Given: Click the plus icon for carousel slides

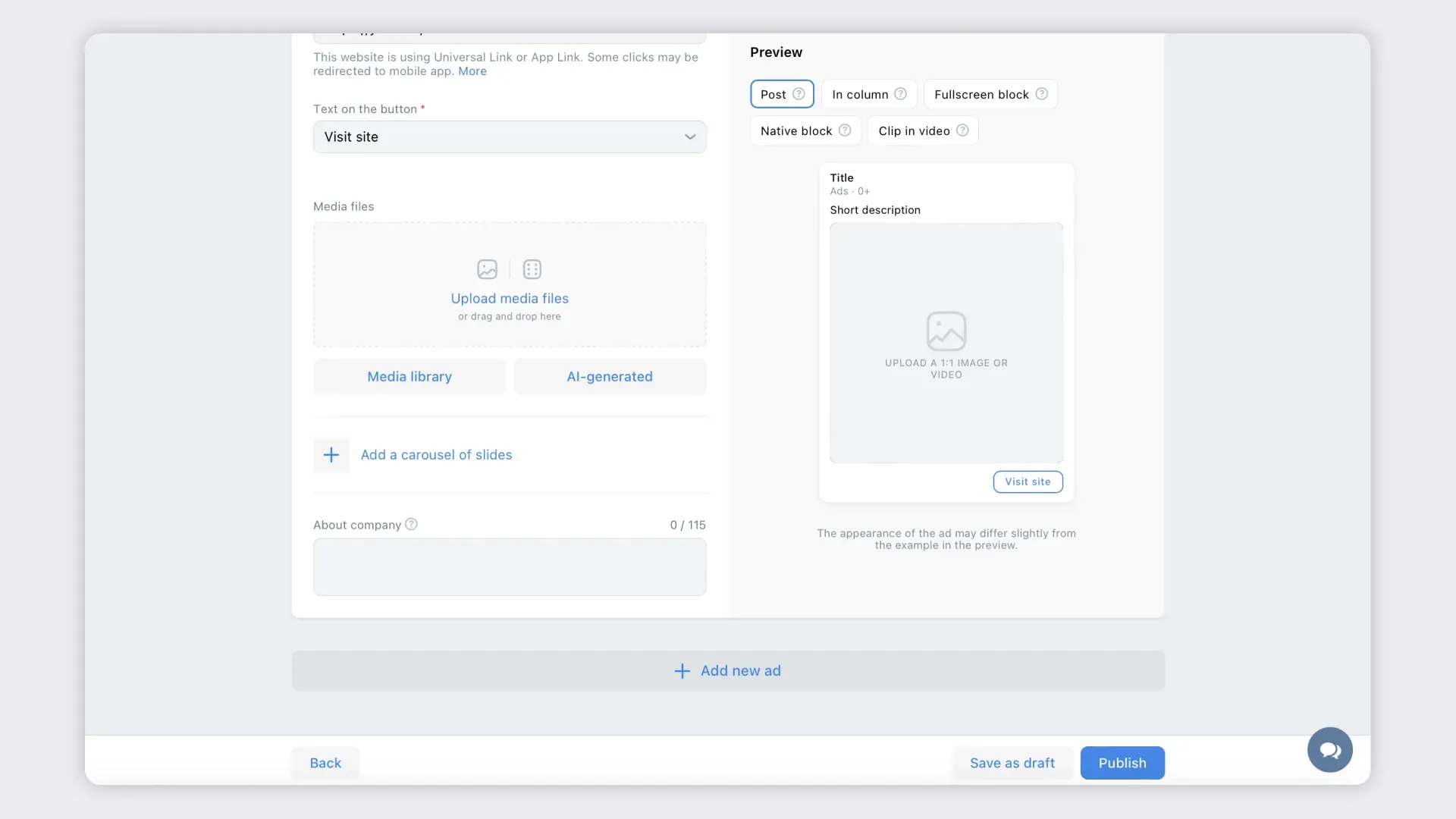Looking at the screenshot, I should pos(331,455).
